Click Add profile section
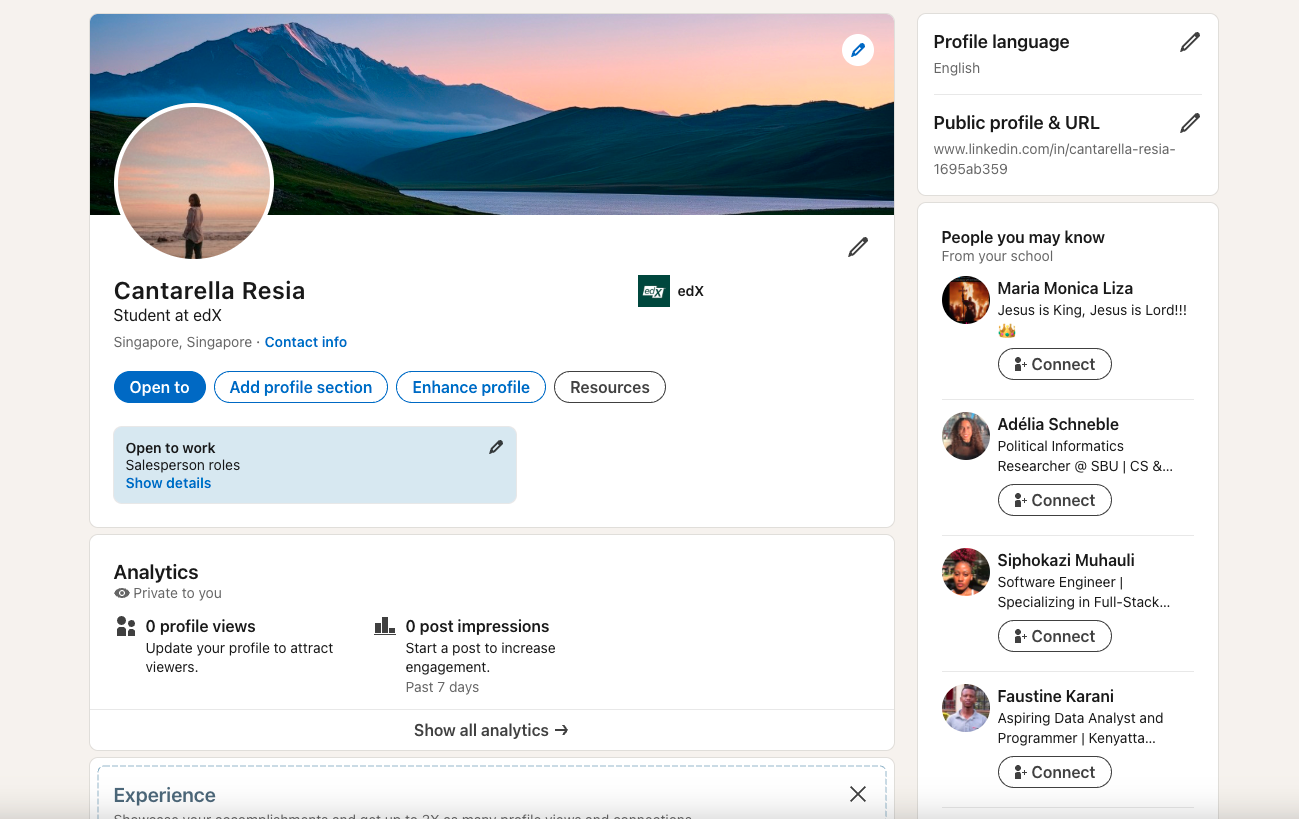 300,387
